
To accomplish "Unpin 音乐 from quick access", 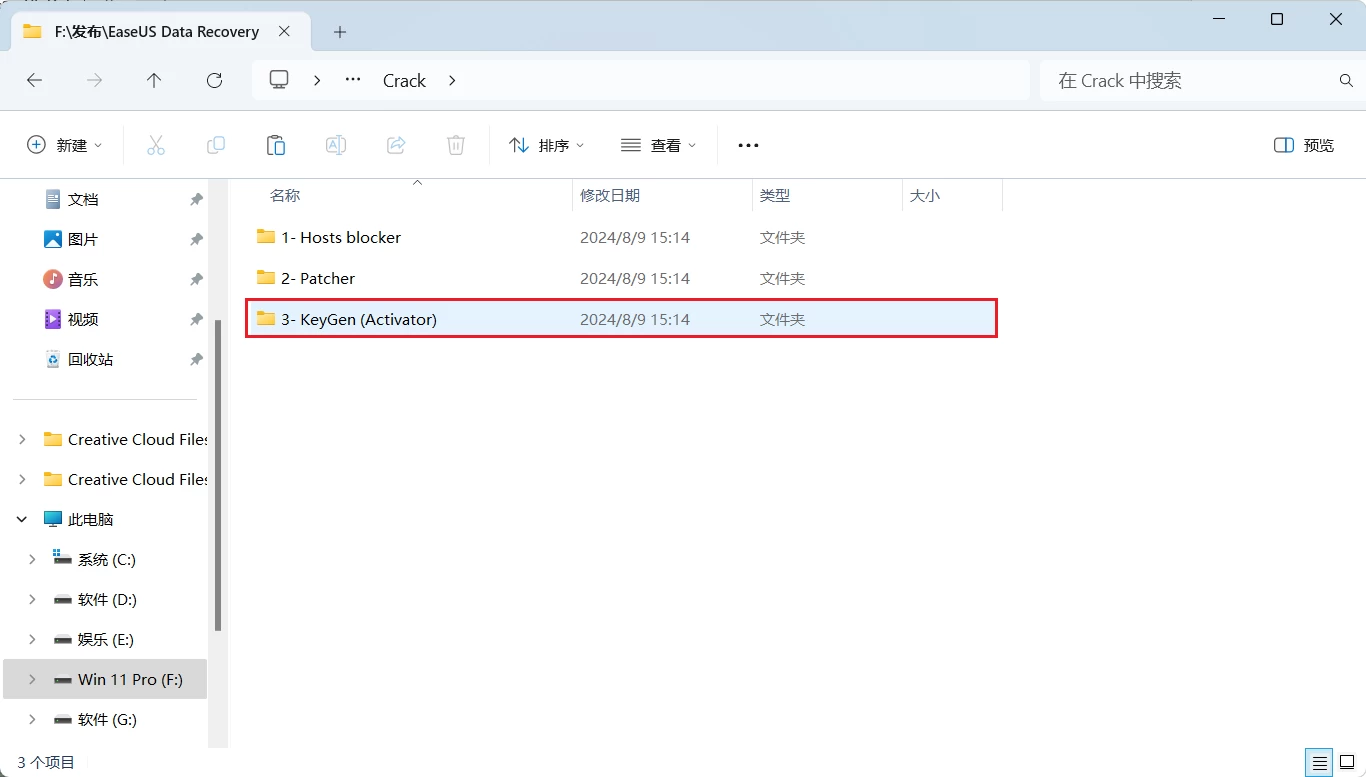I will [x=196, y=279].
